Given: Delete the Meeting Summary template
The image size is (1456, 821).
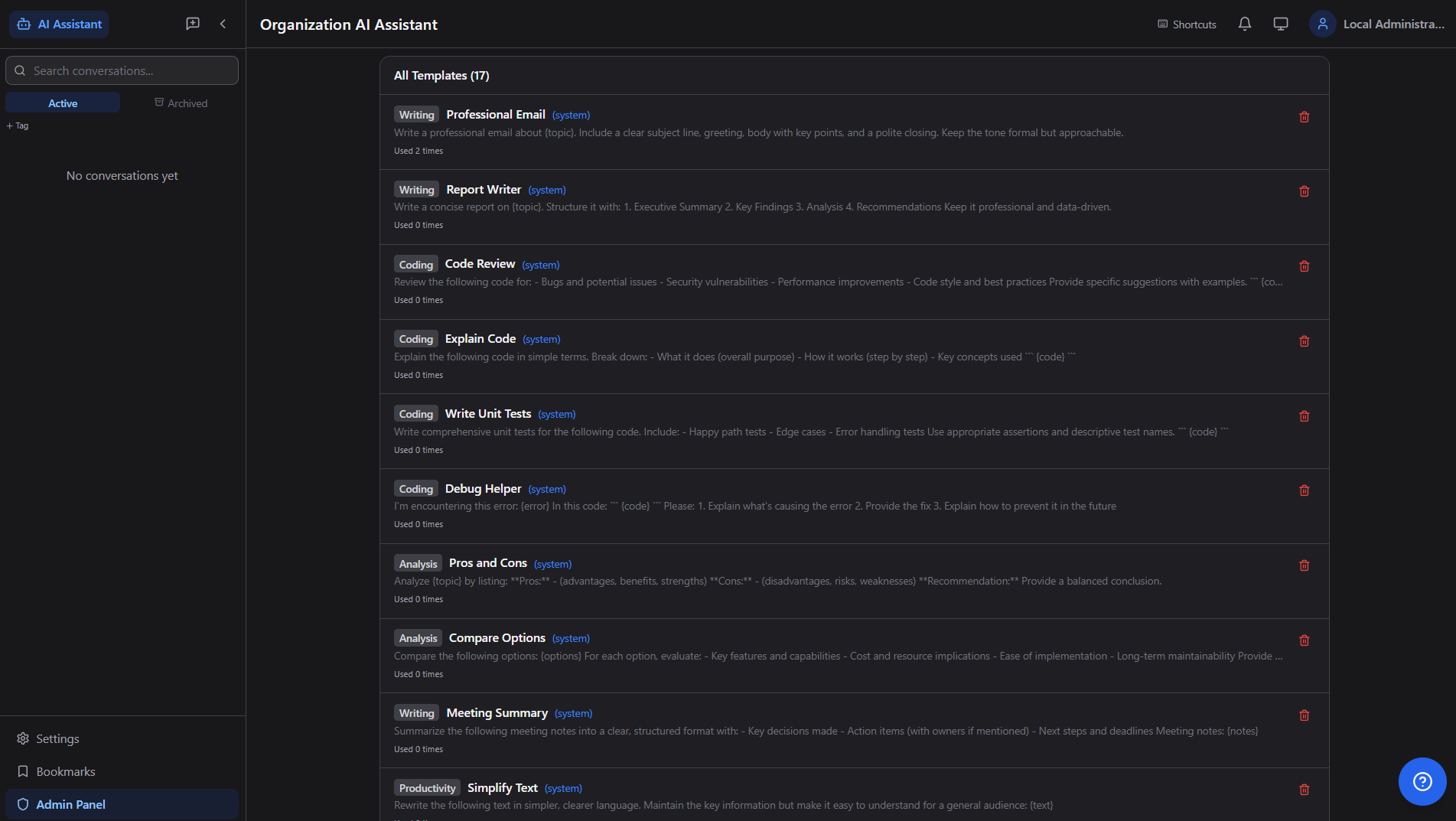Looking at the screenshot, I should click(1305, 715).
